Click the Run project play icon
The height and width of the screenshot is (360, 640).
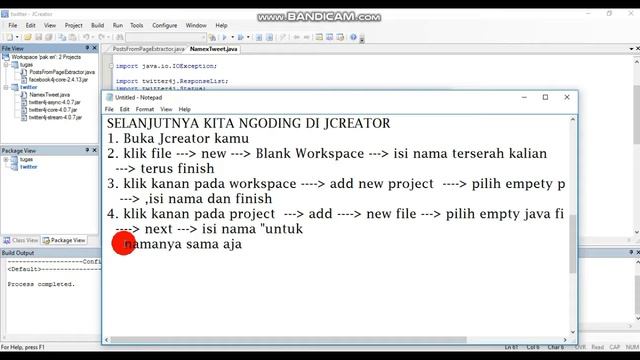coord(224,37)
